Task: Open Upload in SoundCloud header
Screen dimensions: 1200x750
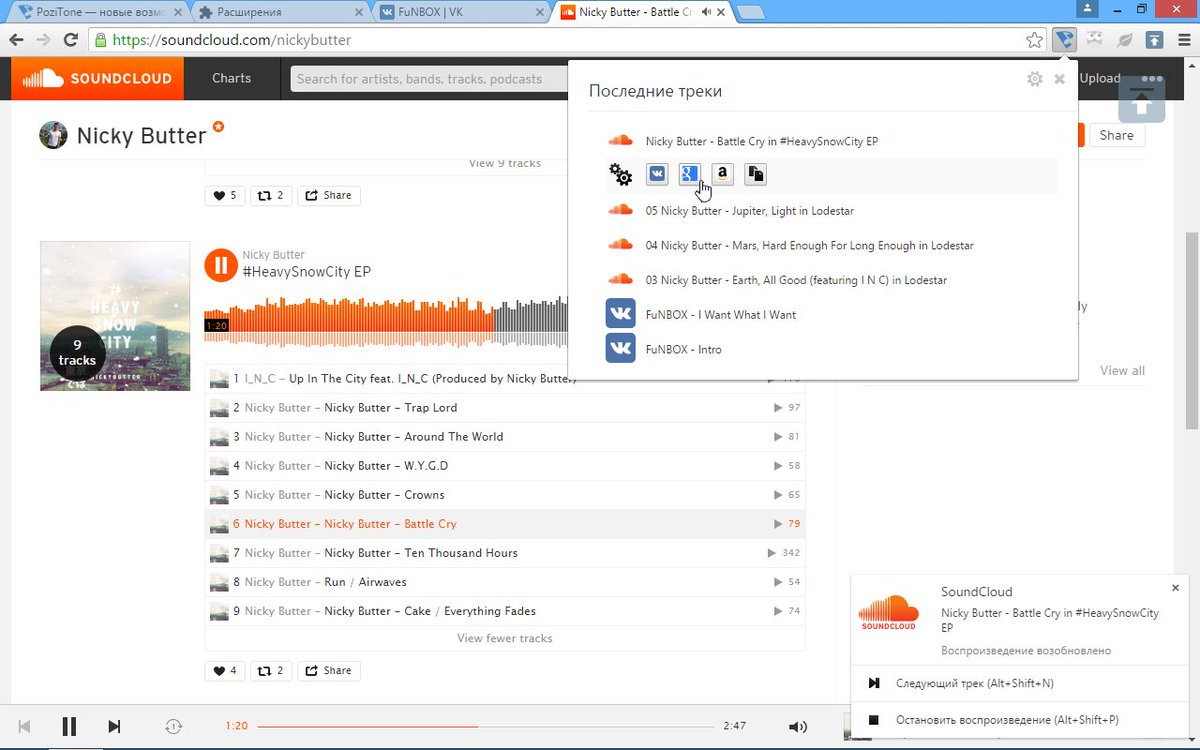Action: click(x=1100, y=78)
